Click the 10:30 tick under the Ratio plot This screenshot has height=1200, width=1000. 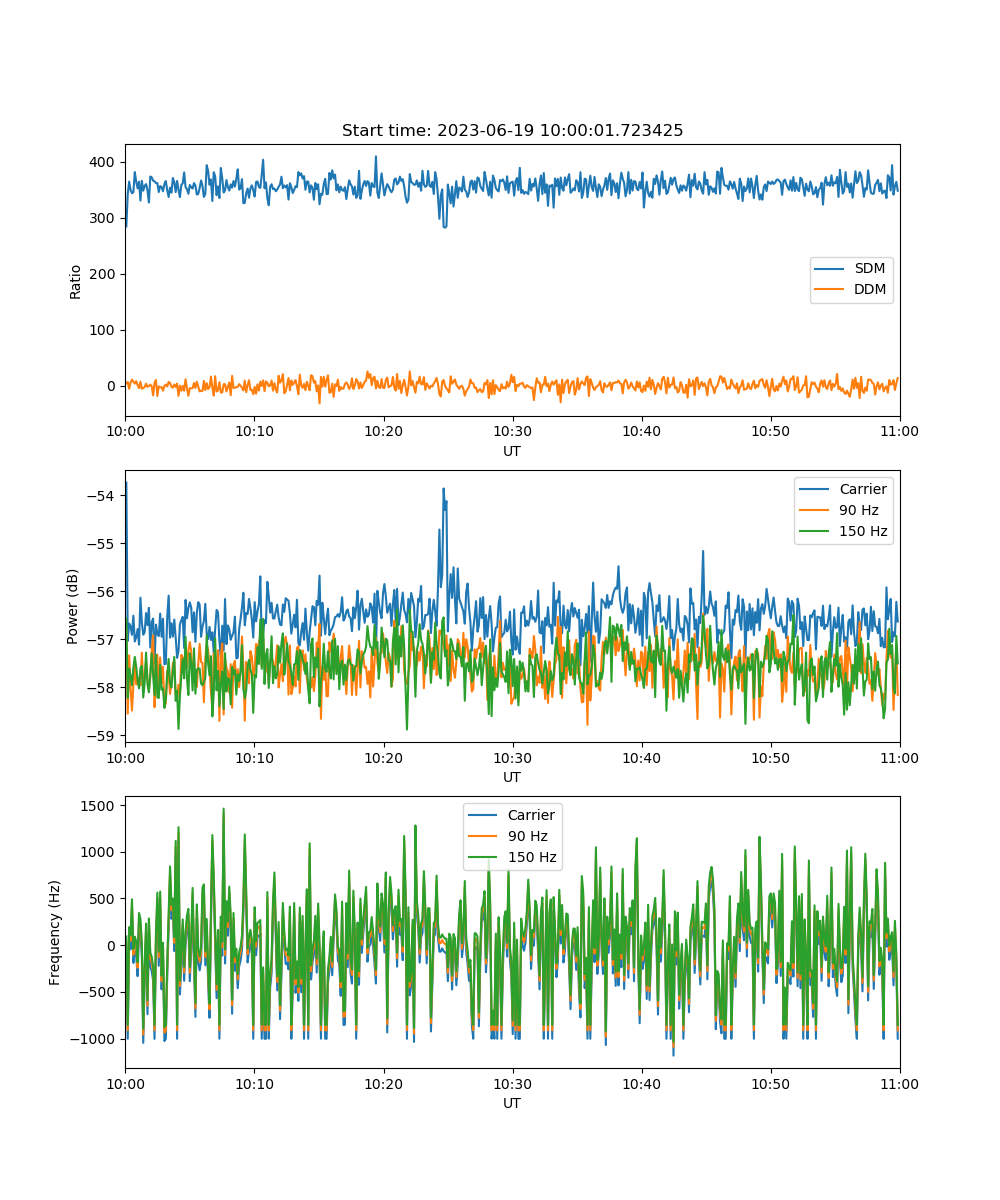(x=512, y=432)
